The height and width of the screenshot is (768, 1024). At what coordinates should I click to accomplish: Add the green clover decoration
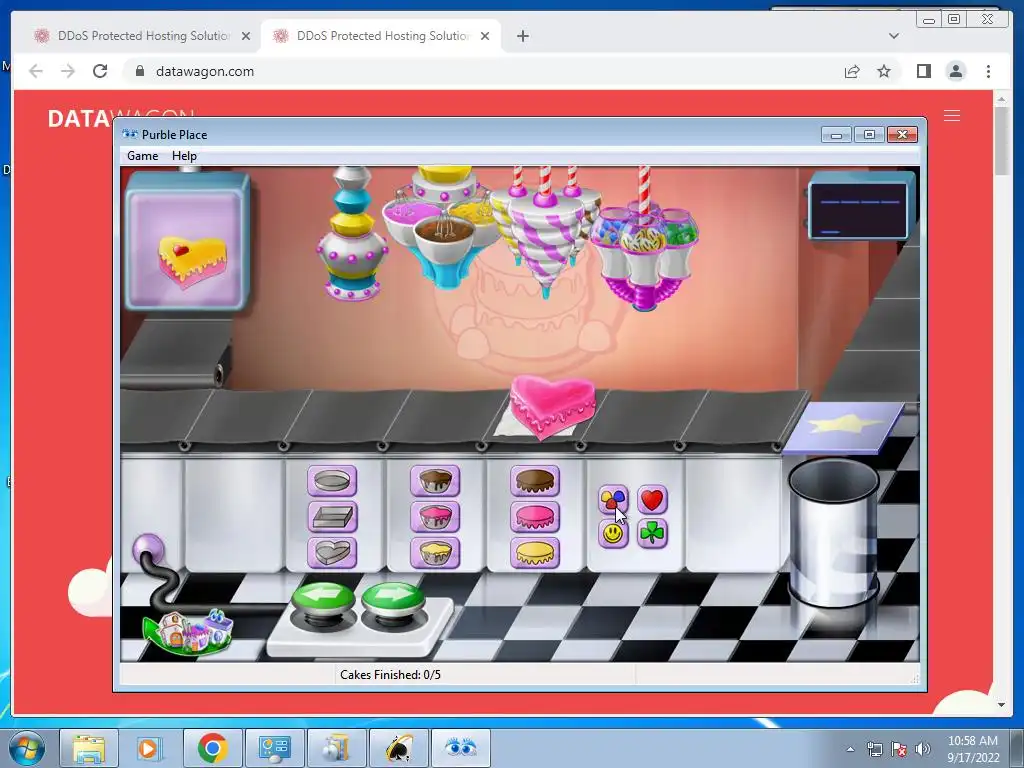pos(652,534)
